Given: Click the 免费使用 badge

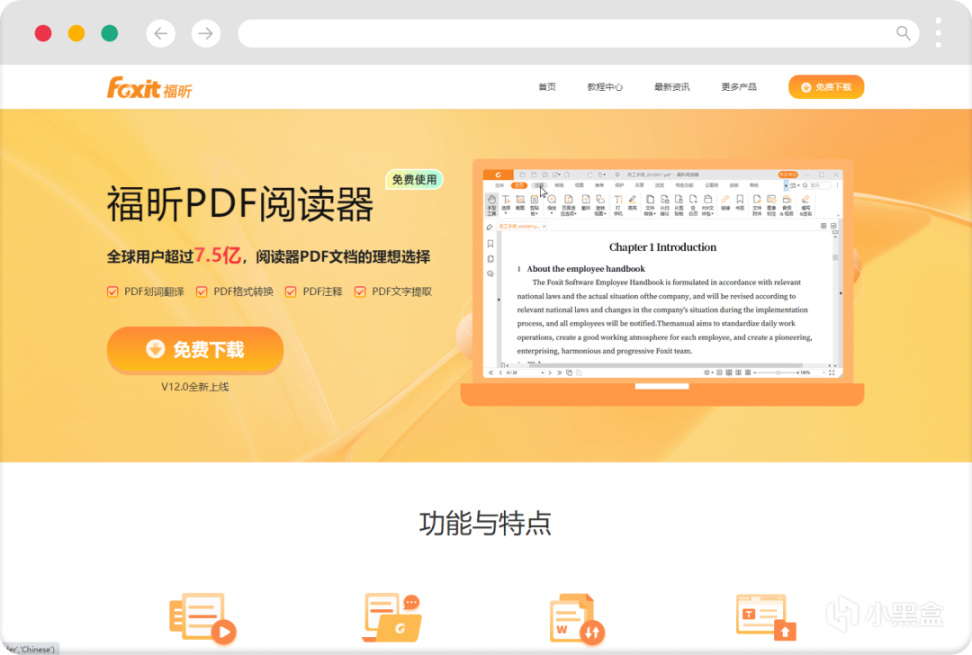Looking at the screenshot, I should 414,180.
